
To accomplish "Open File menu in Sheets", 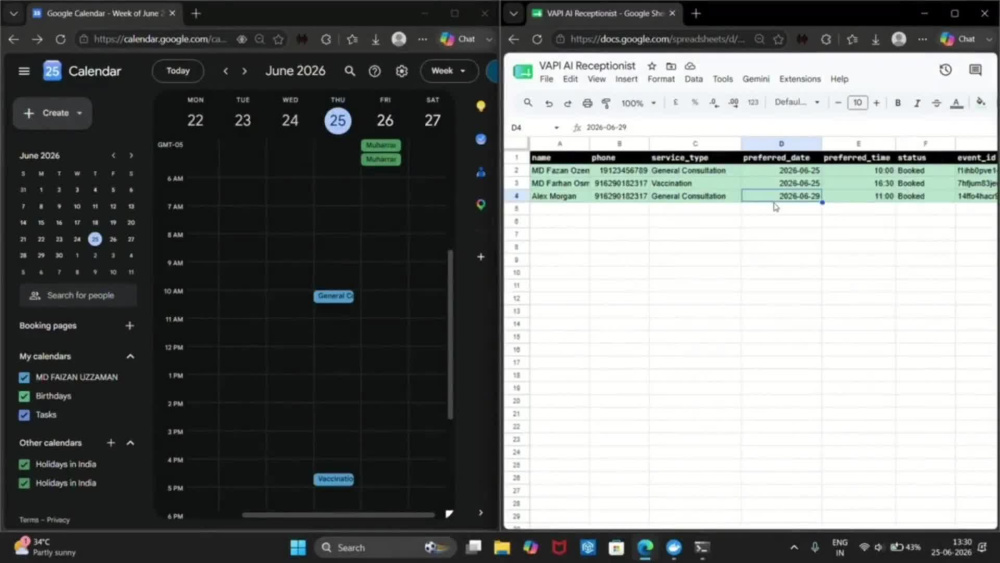I will coord(547,79).
